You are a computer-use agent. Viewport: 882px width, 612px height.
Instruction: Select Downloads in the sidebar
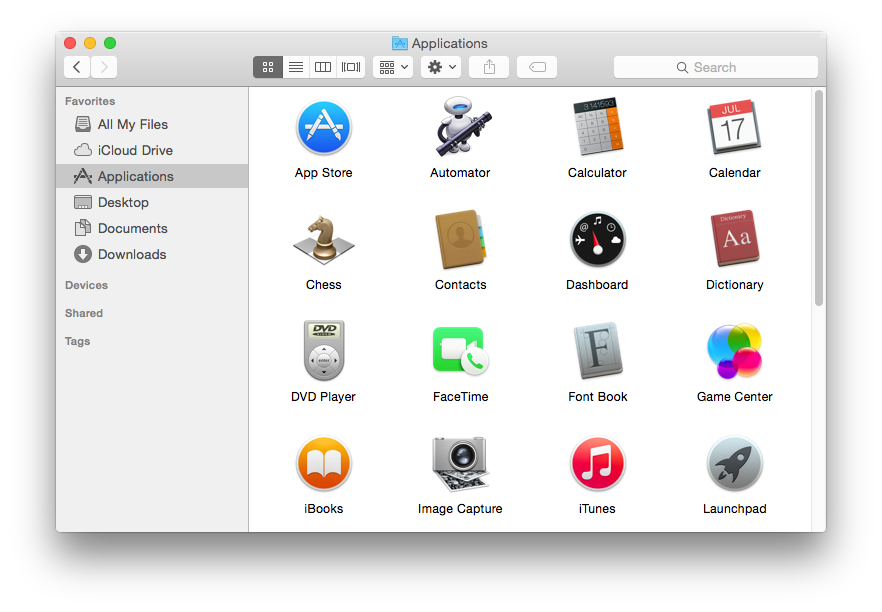130,254
